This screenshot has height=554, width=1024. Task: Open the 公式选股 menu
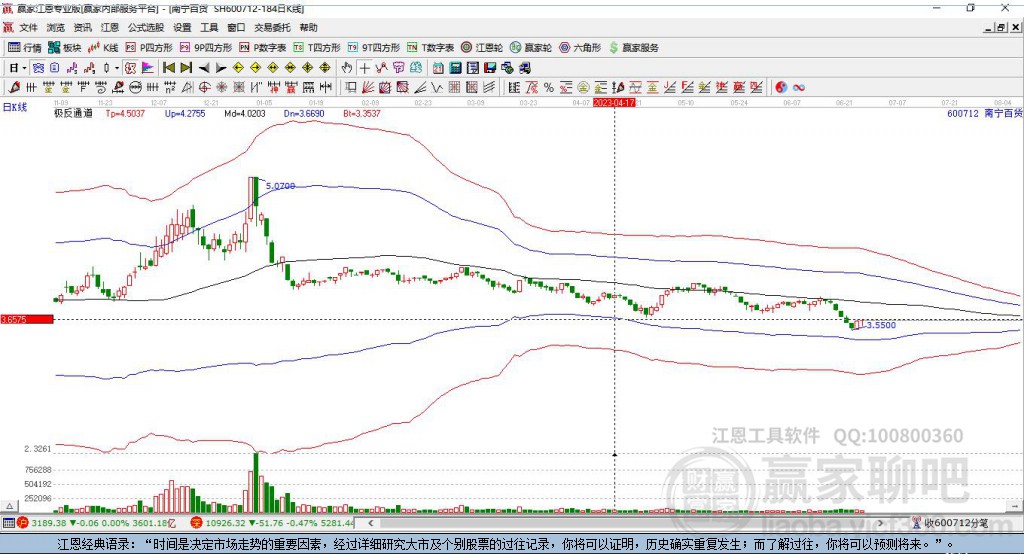coord(146,27)
